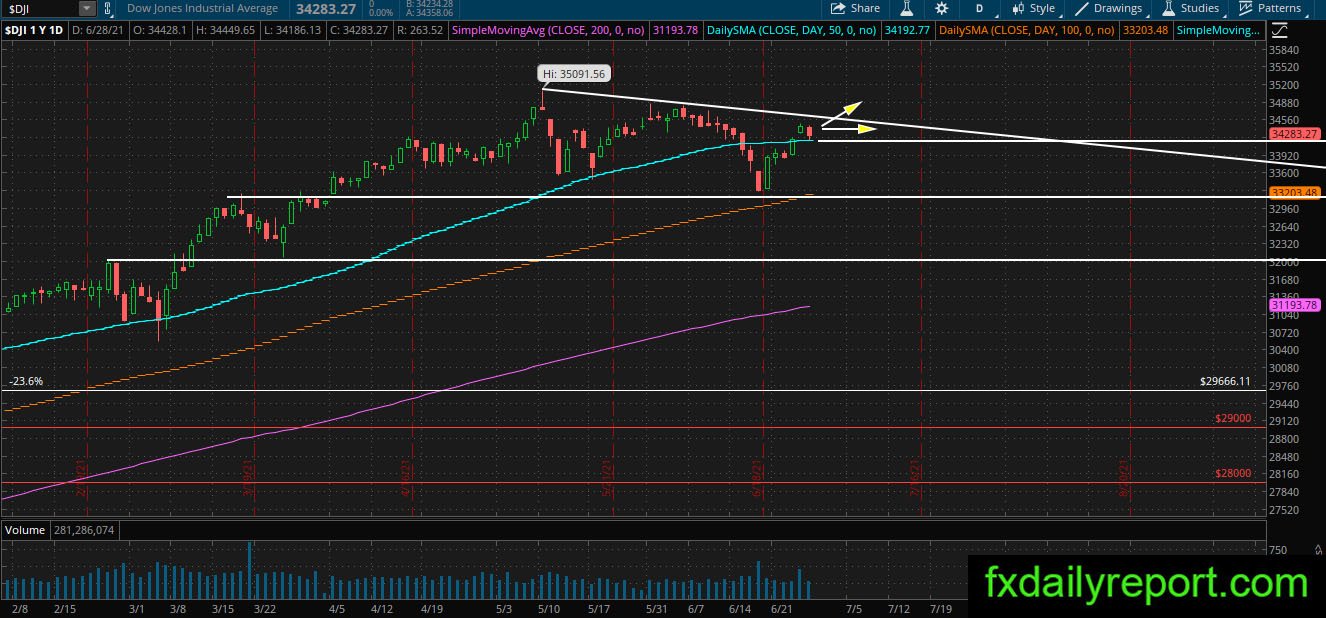1326x618 pixels.
Task: Click the symbol input field showing $DJI
Action: (40, 8)
